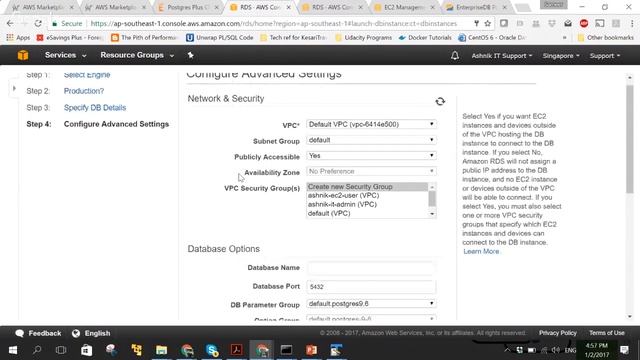
Task: Switch to the first AWS Marketplace tab
Action: [42, 7]
